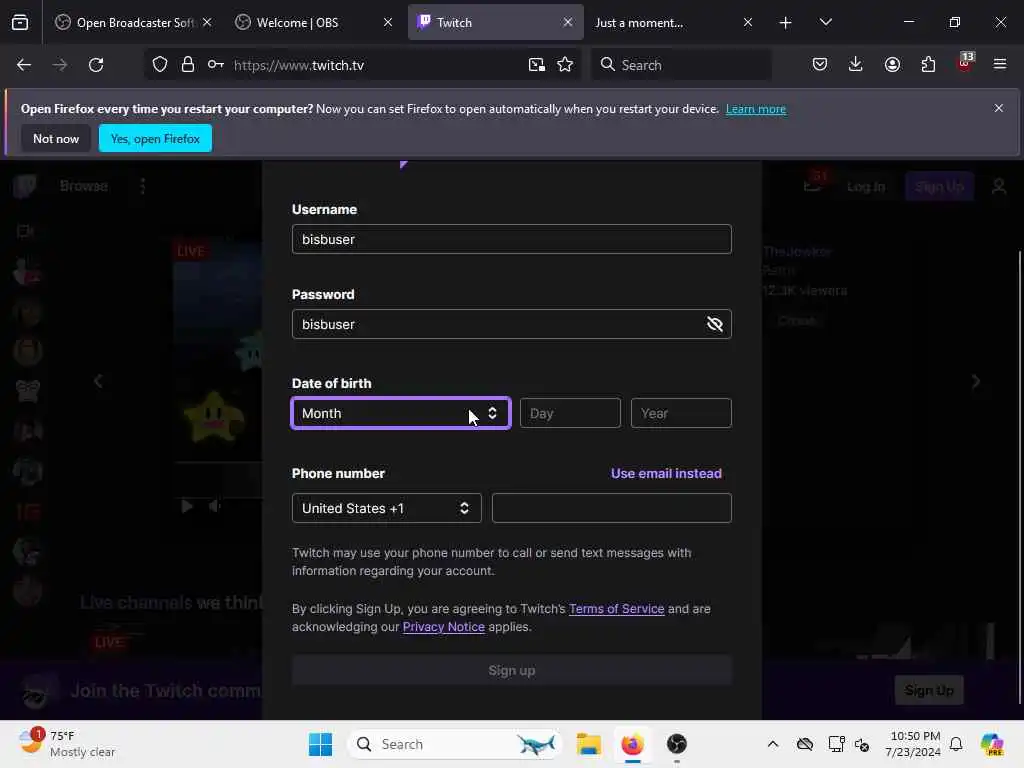Click the Day input field
The width and height of the screenshot is (1024, 768).
[x=570, y=413]
